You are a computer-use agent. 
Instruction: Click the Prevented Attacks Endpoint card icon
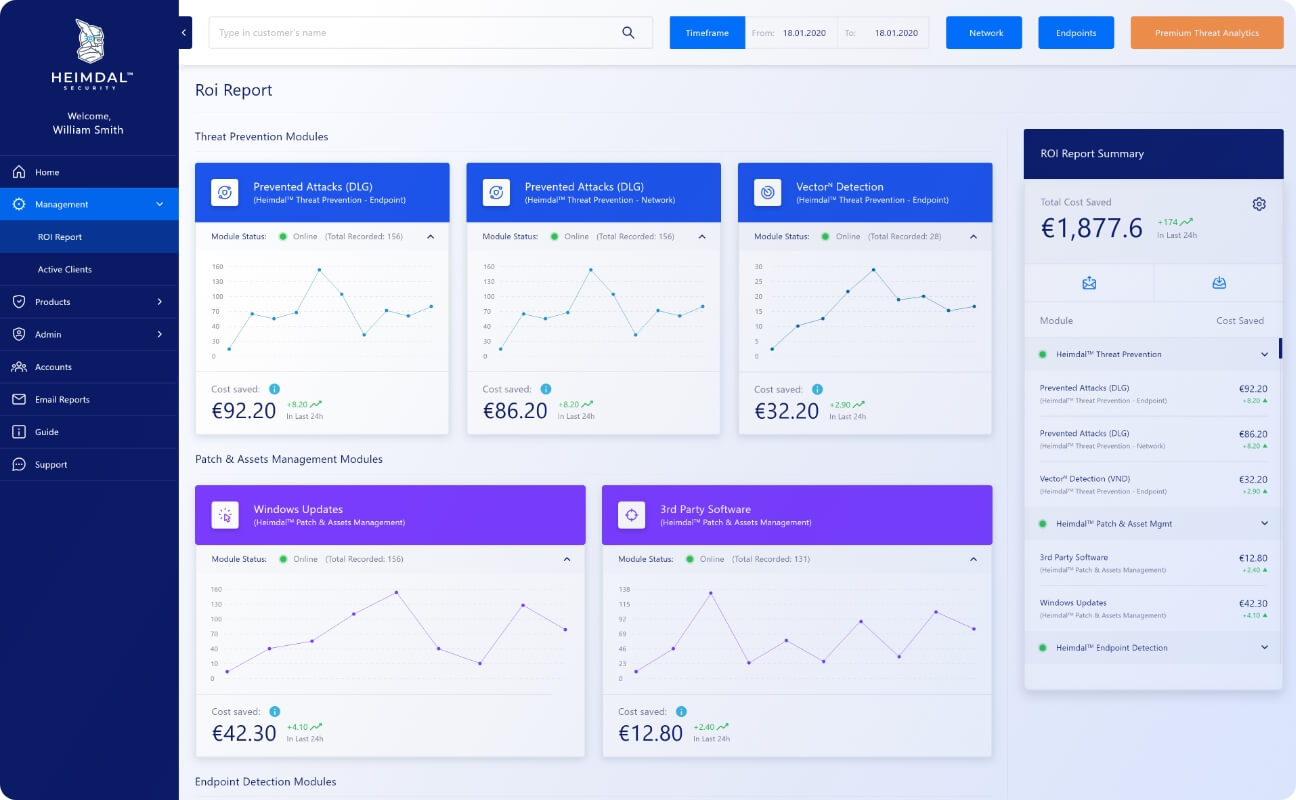pyautogui.click(x=225, y=192)
